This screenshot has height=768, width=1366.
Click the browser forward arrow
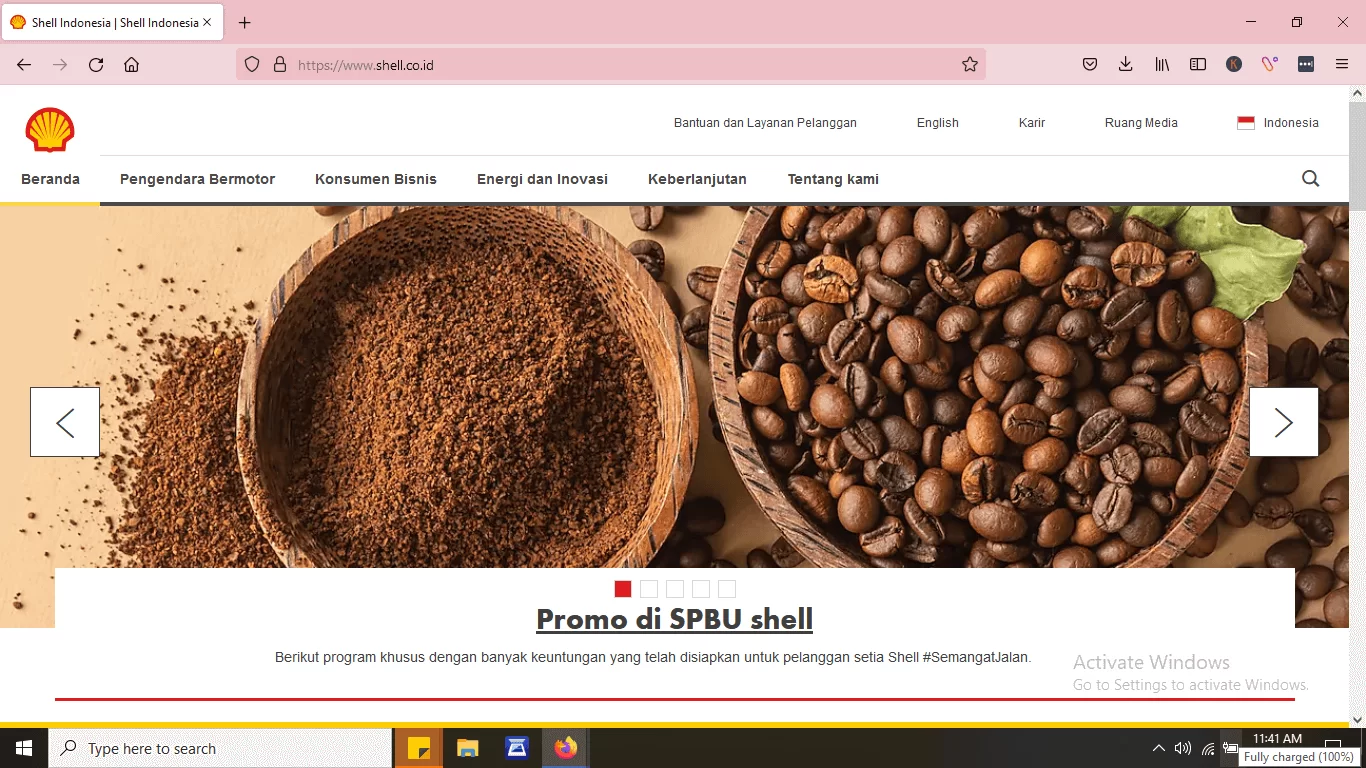tap(60, 65)
